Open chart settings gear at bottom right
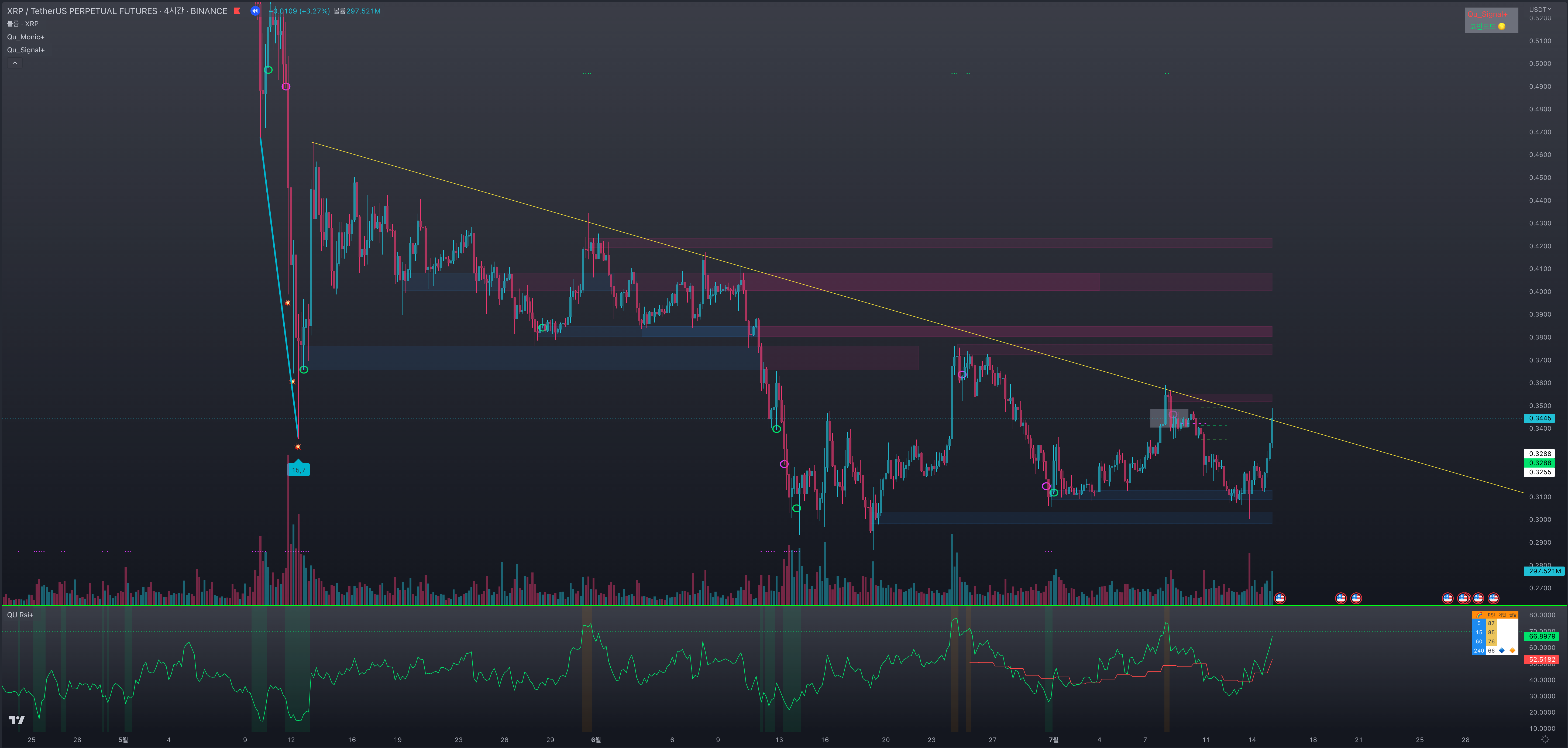The image size is (1568, 748). (1545, 739)
